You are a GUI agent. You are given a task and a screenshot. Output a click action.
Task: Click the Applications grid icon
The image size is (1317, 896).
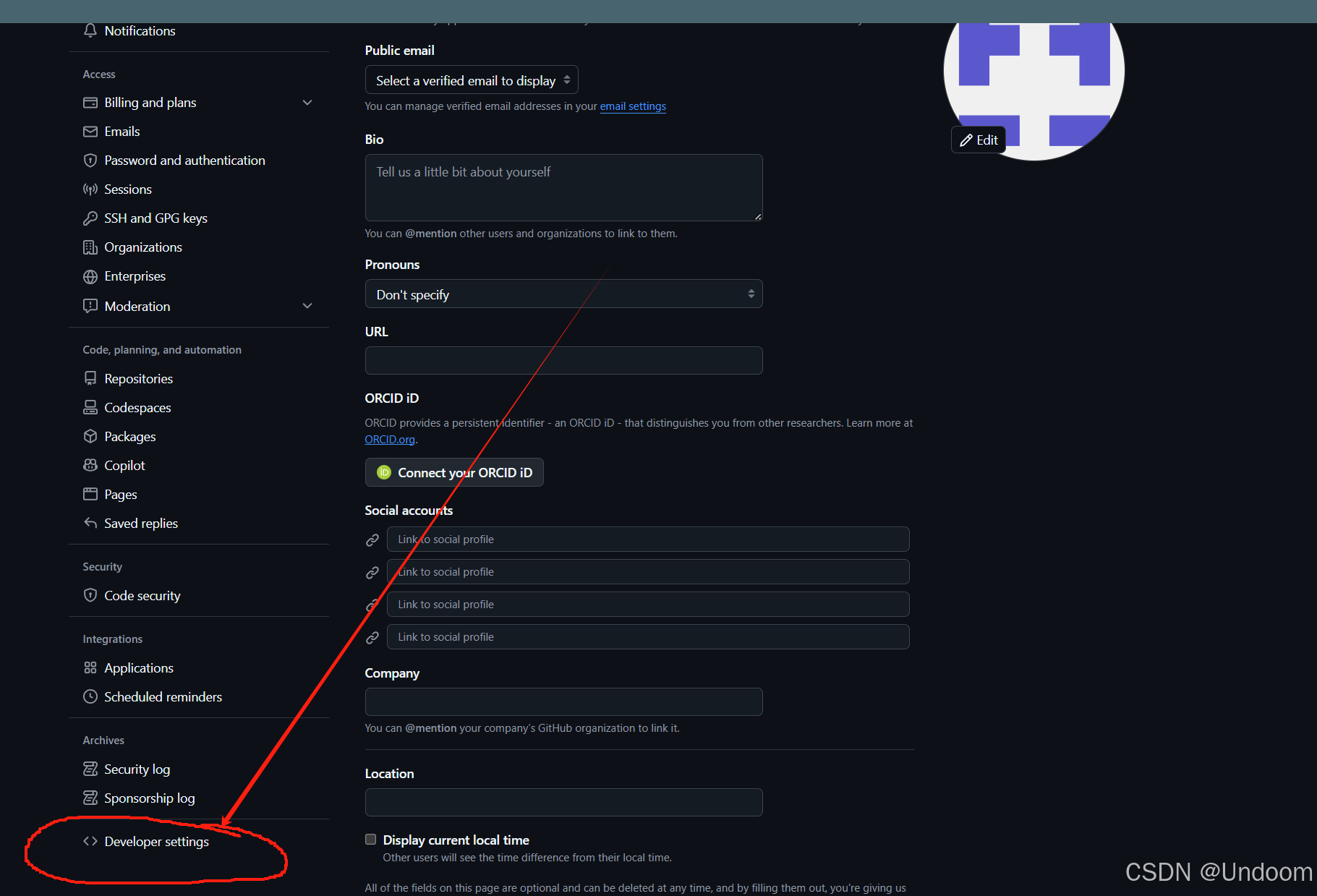[x=90, y=667]
